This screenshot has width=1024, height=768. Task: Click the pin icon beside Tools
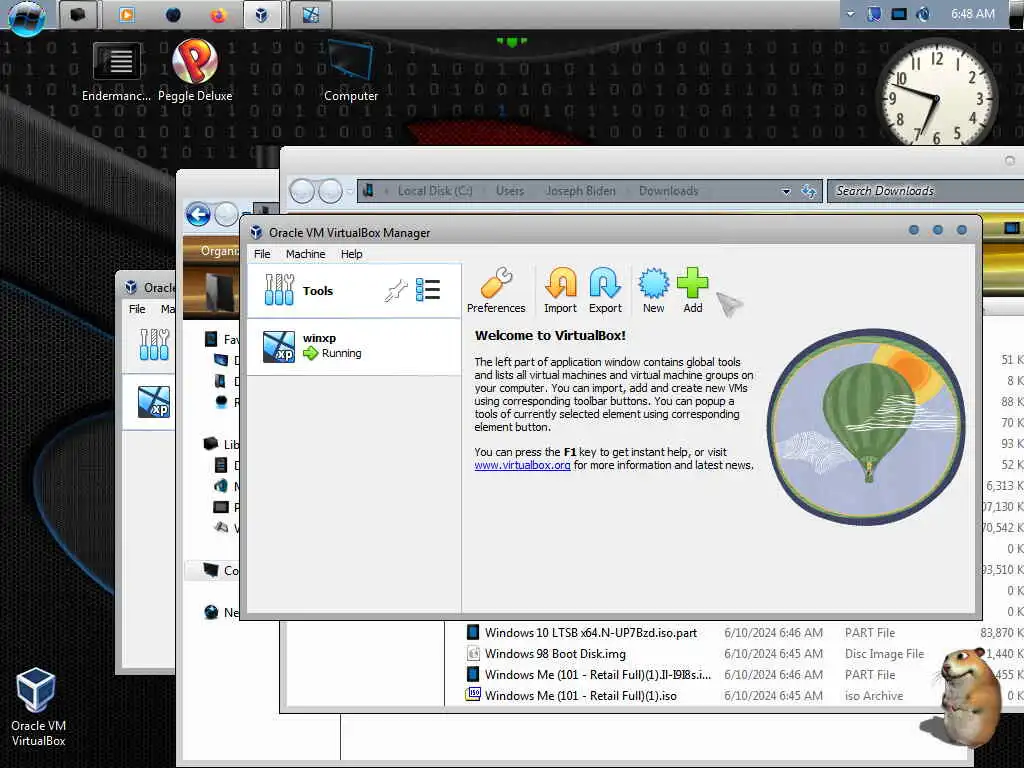tap(396, 290)
